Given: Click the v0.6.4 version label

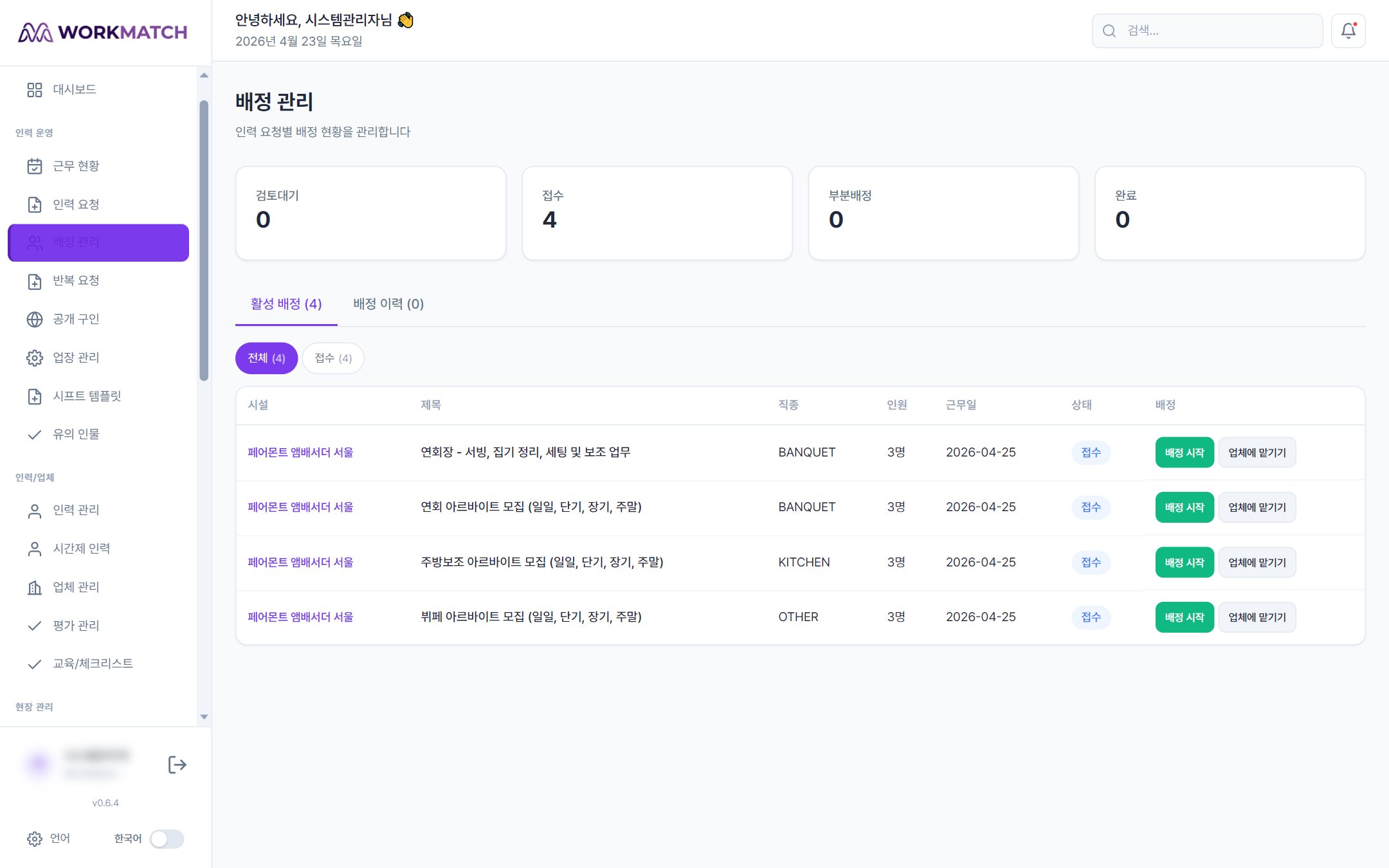Looking at the screenshot, I should (105, 803).
